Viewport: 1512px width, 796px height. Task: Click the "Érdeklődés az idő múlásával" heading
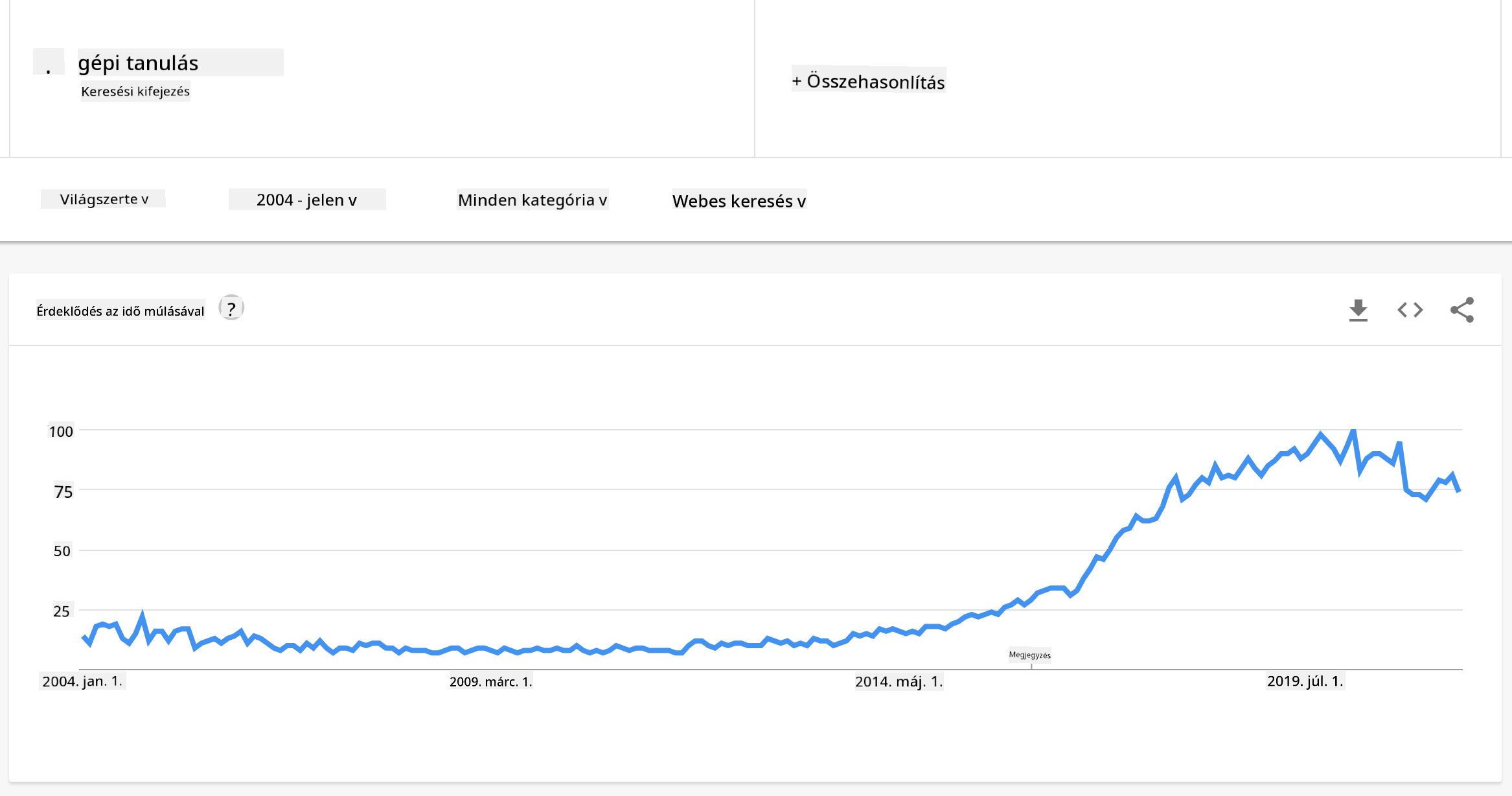coord(120,311)
